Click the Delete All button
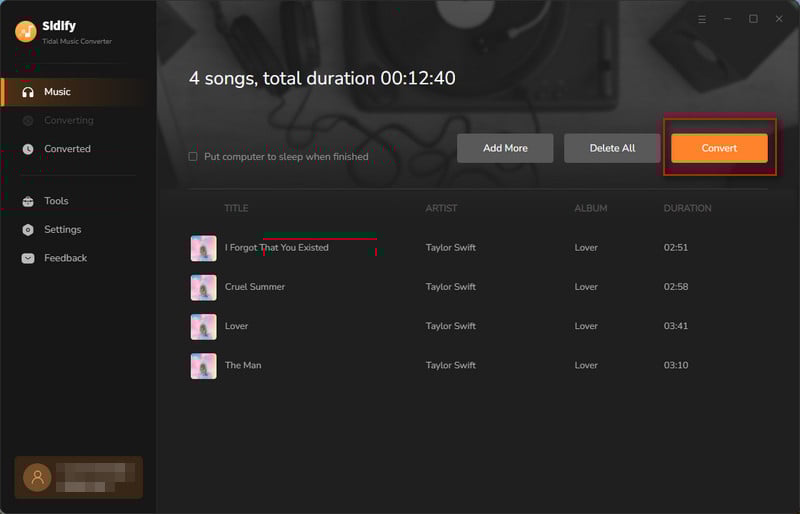This screenshot has width=800, height=514. click(612, 148)
